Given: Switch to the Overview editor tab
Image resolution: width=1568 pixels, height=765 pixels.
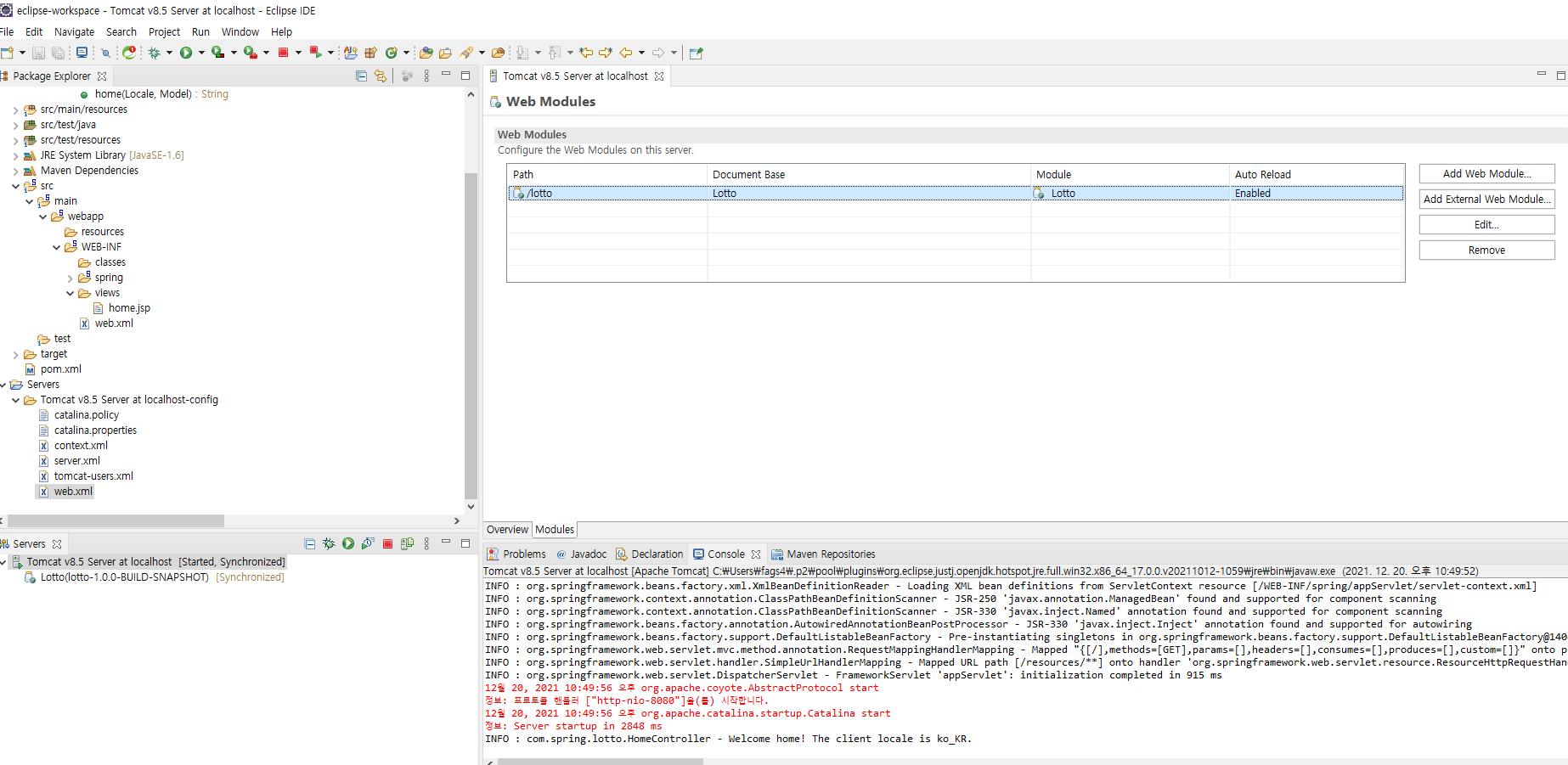Looking at the screenshot, I should (x=507, y=529).
